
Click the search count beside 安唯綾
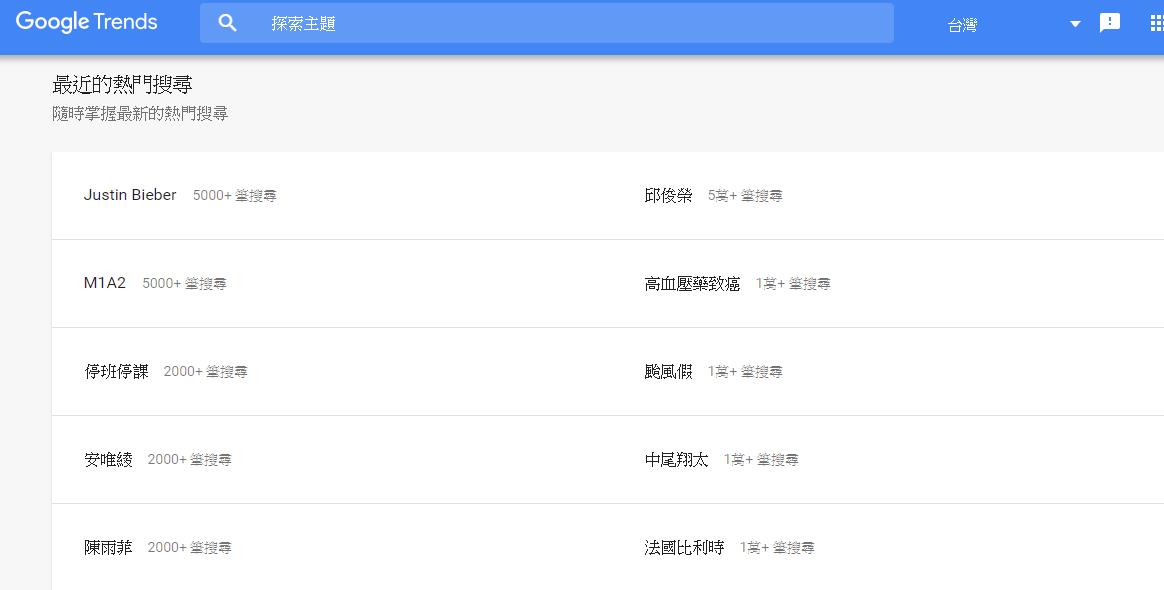(189, 460)
